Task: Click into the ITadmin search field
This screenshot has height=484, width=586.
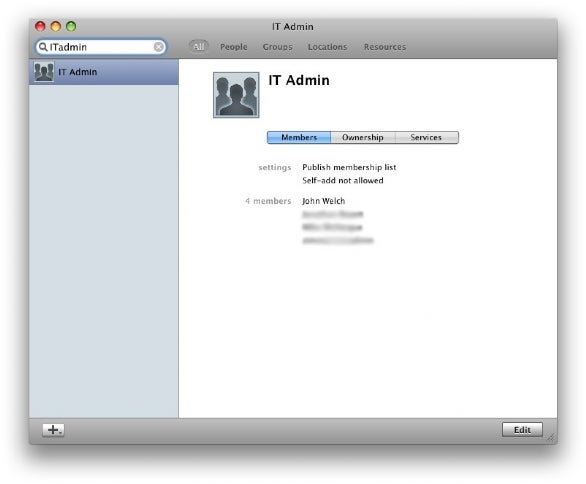Action: tap(101, 47)
